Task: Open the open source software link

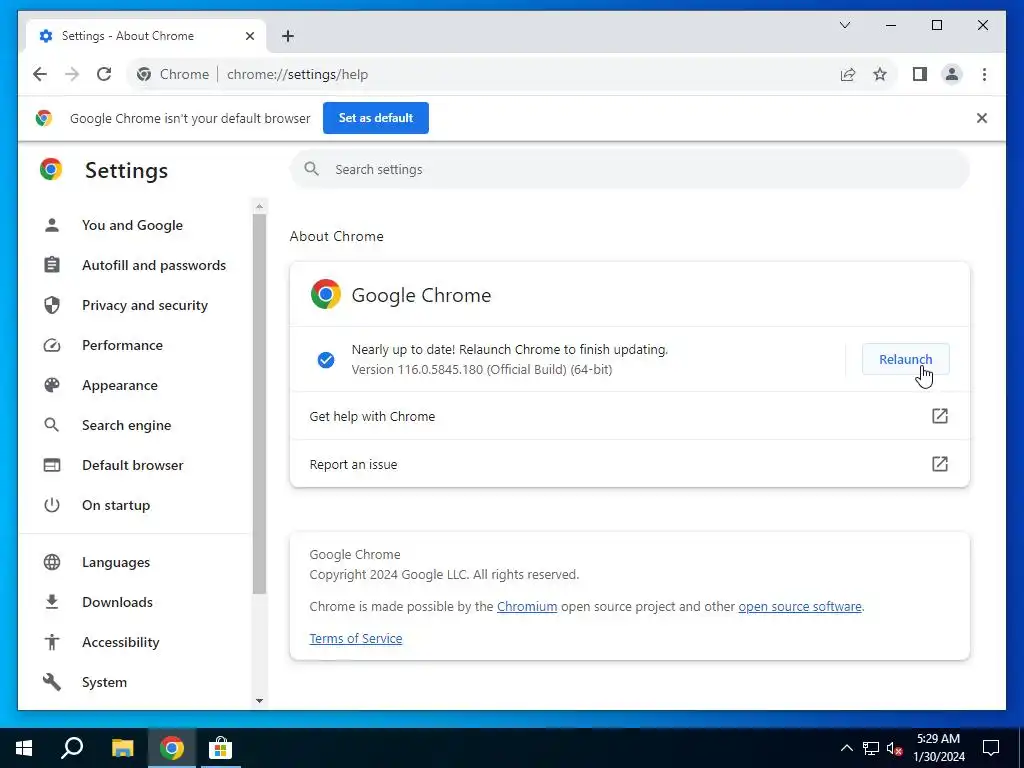Action: point(799,607)
